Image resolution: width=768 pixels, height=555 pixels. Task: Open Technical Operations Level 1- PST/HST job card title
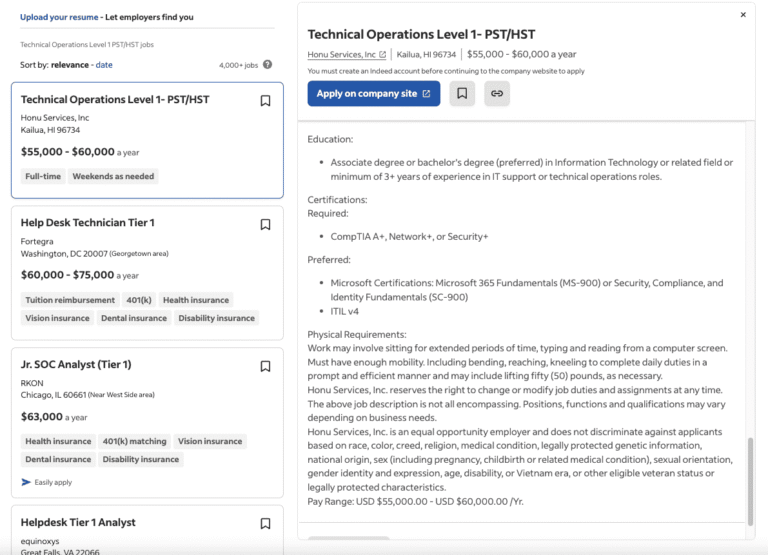coord(115,99)
